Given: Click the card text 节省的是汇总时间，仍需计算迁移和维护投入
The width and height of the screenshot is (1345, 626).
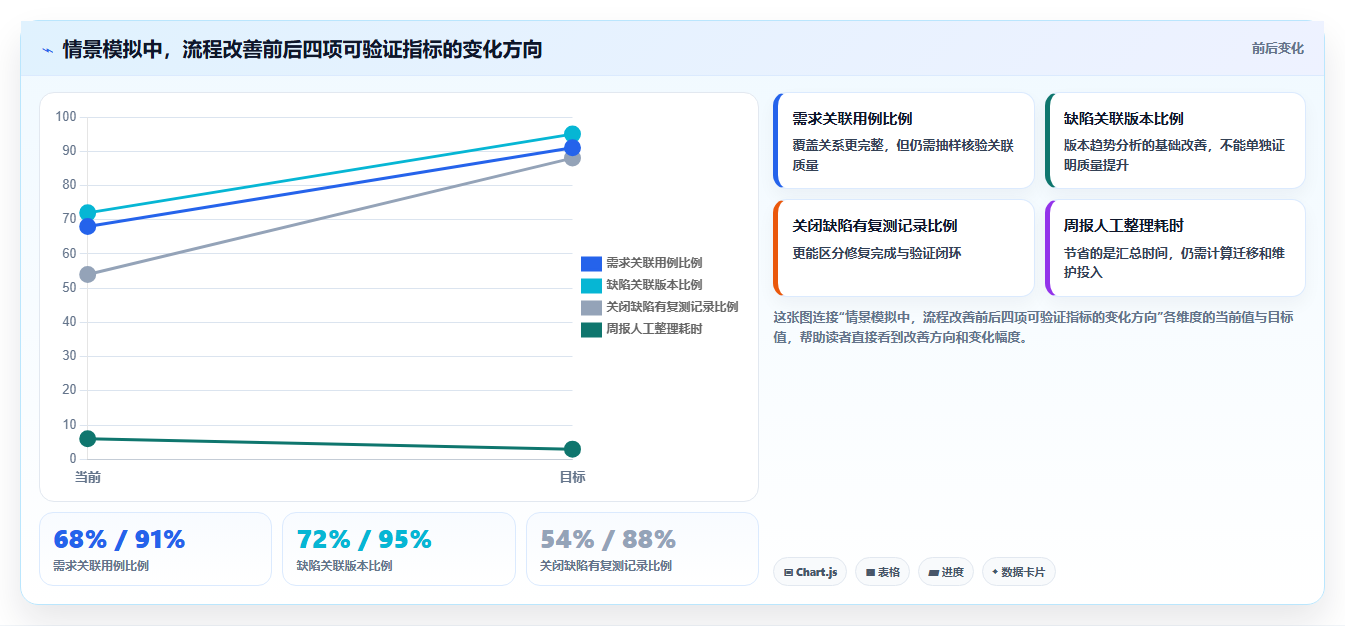Looking at the screenshot, I should point(1174,263).
